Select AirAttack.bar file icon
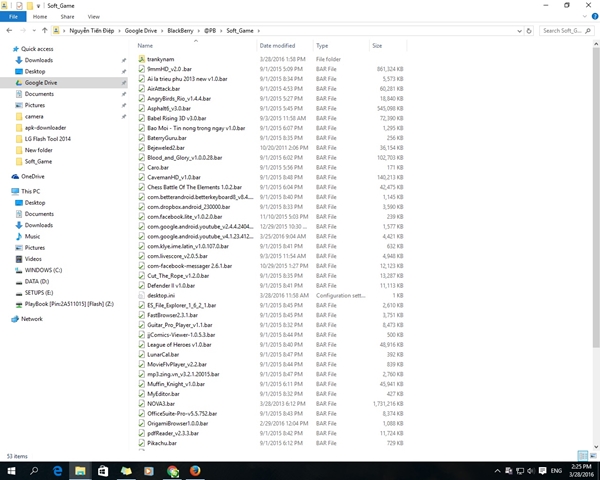The width and height of the screenshot is (600, 480). pyautogui.click(x=142, y=88)
